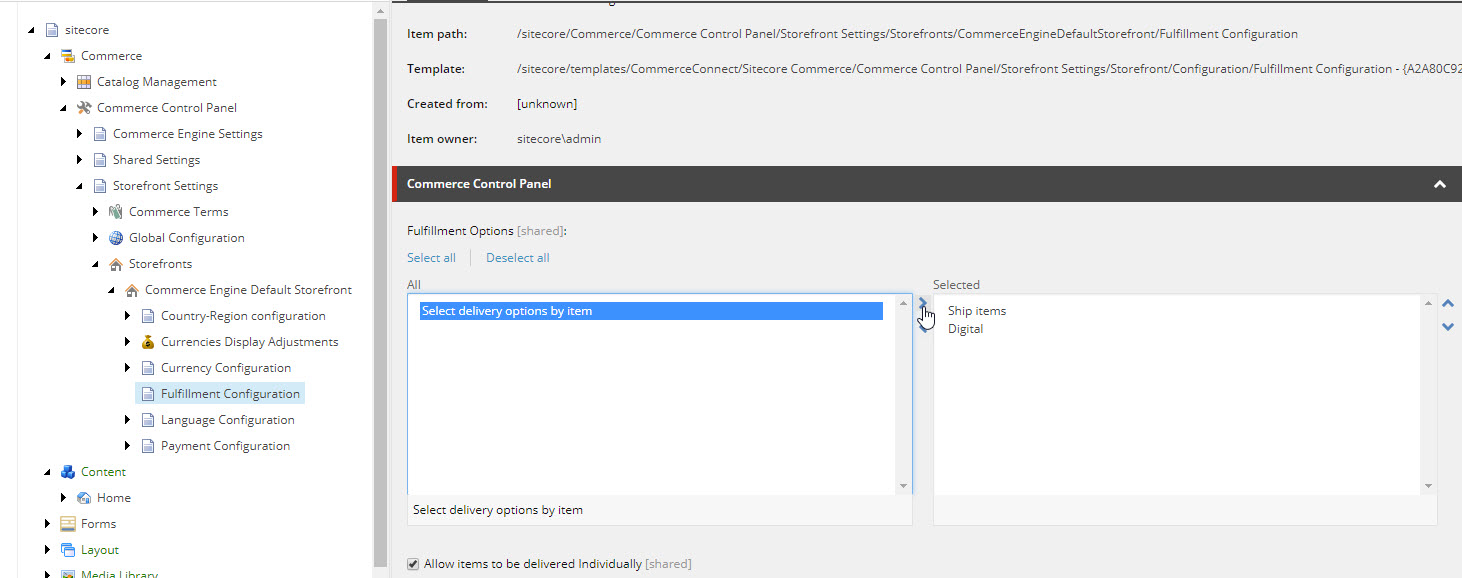Click the Fulfillment Configuration page icon
This screenshot has height=578, width=1462.
pyautogui.click(x=148, y=394)
